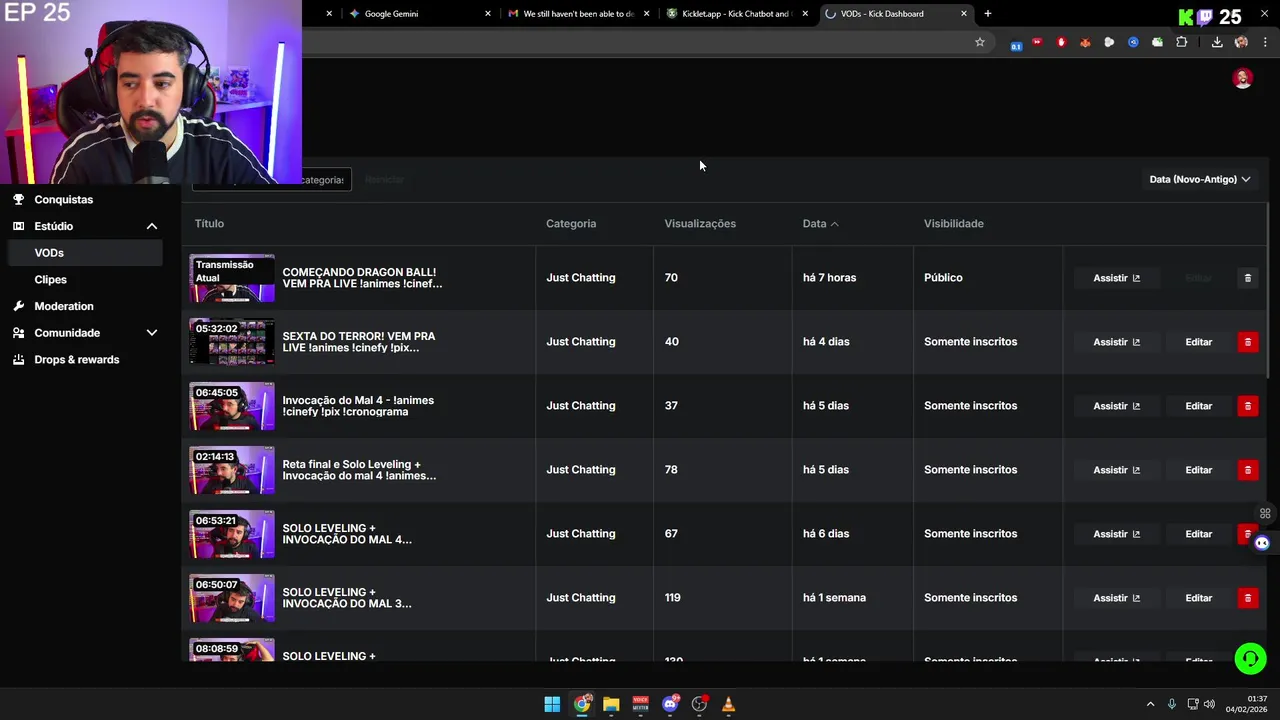
Task: Click the taskbar volume icon
Action: click(1209, 704)
